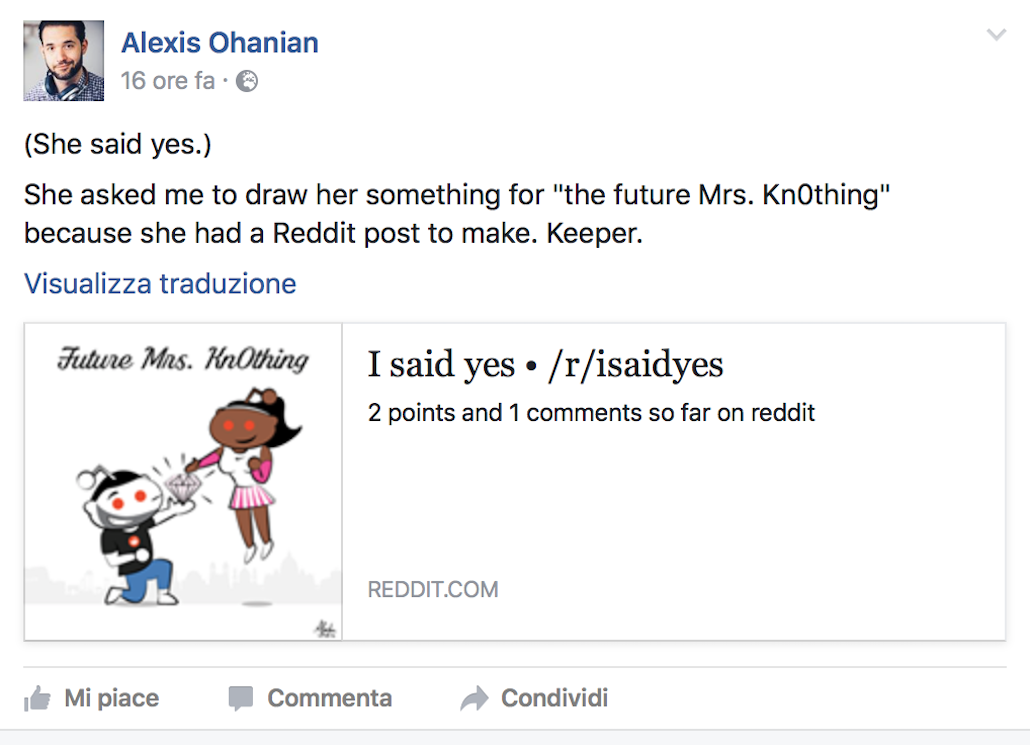Viewport: 1030px width, 745px height.
Task: Click the arrow Condividi share icon
Action: pyautogui.click(x=474, y=698)
